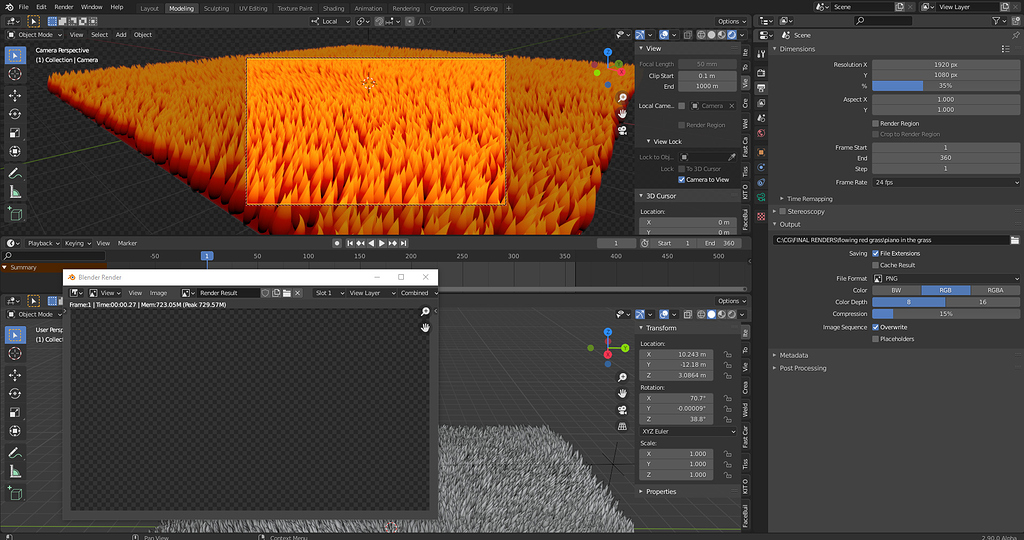Open File Format PNG dropdown
The width and height of the screenshot is (1024, 540).
(946, 278)
